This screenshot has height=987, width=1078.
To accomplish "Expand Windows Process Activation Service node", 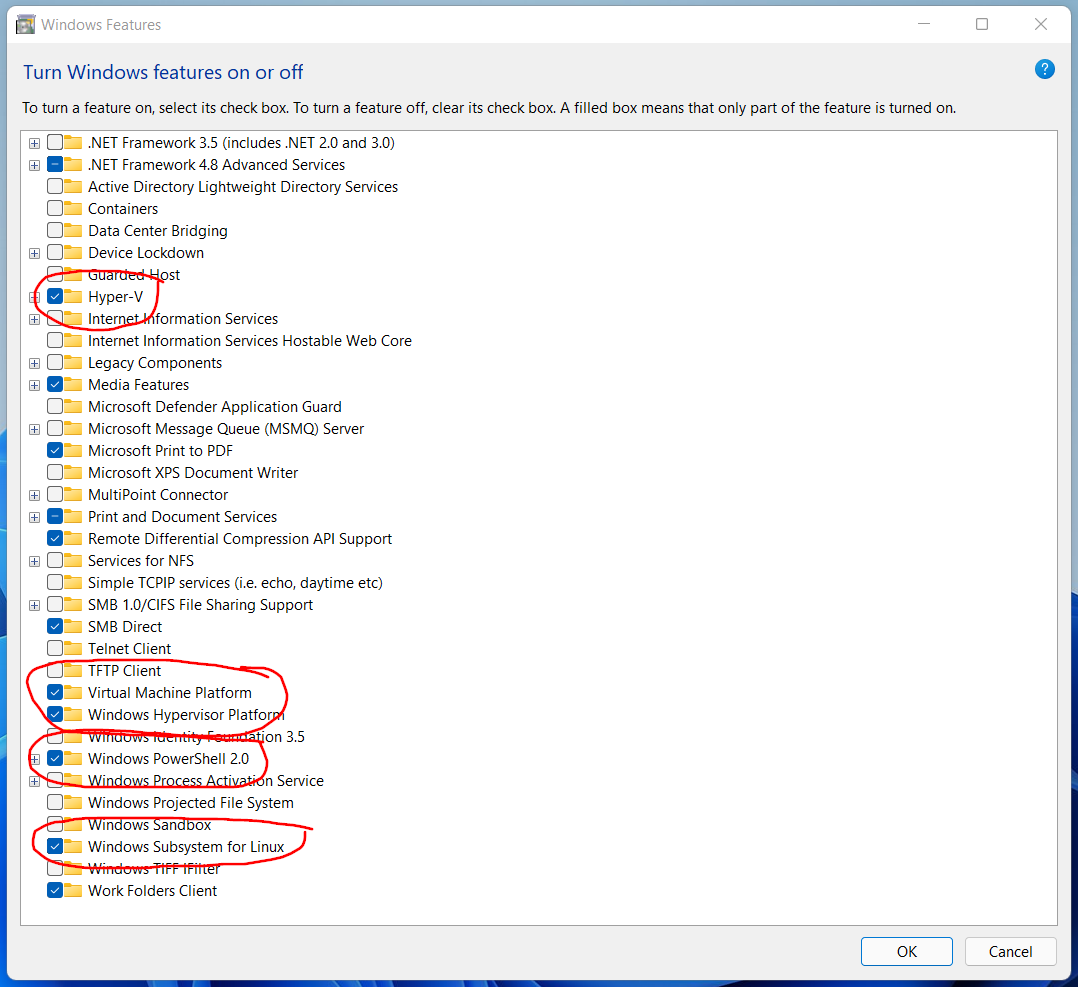I will coord(34,781).
